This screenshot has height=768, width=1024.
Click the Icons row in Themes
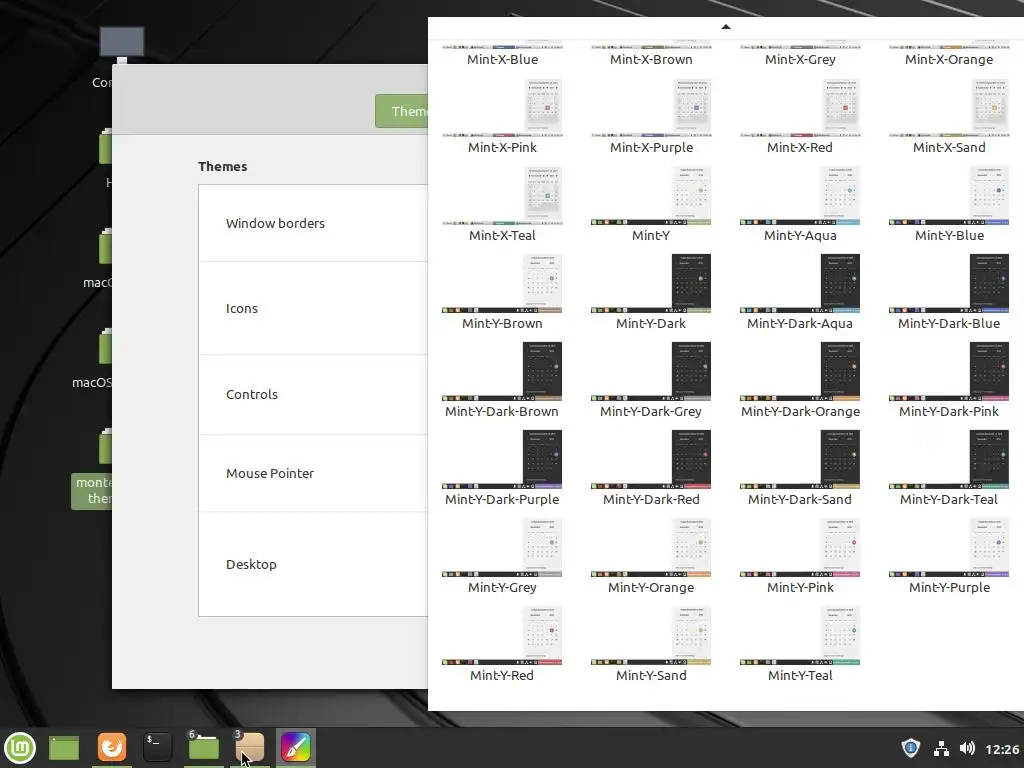[313, 308]
